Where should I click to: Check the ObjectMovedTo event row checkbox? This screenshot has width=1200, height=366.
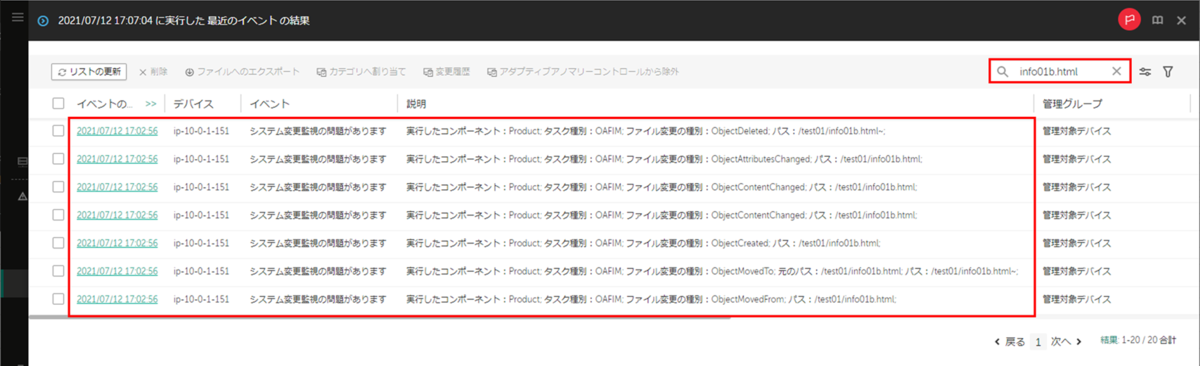tap(58, 271)
